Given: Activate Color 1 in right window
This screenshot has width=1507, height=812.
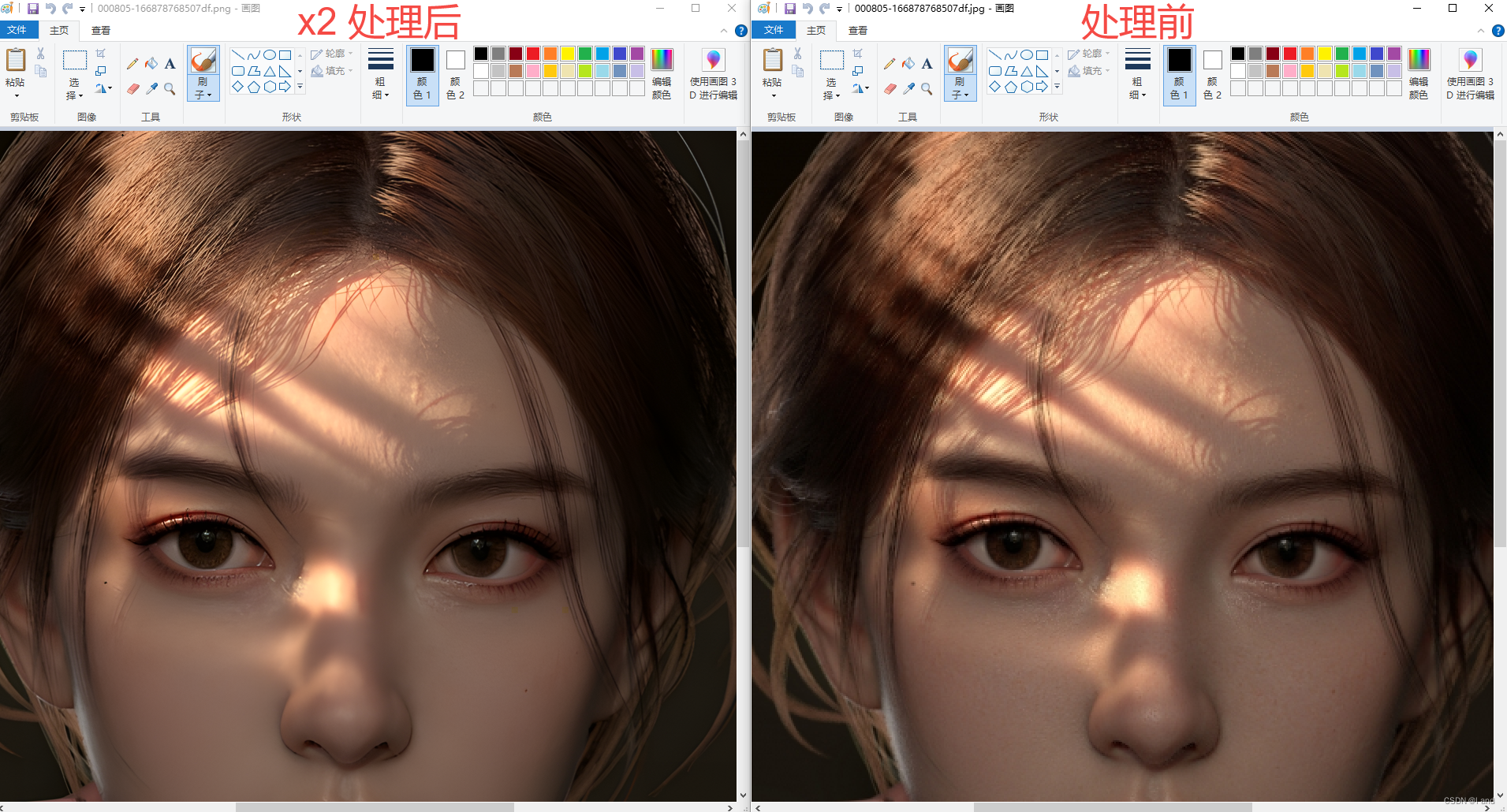Looking at the screenshot, I should [x=1179, y=74].
